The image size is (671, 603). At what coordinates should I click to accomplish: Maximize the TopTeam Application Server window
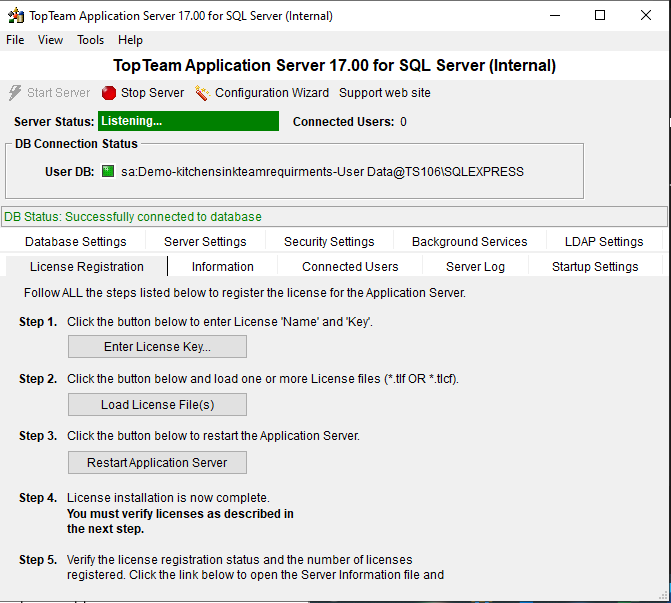600,15
